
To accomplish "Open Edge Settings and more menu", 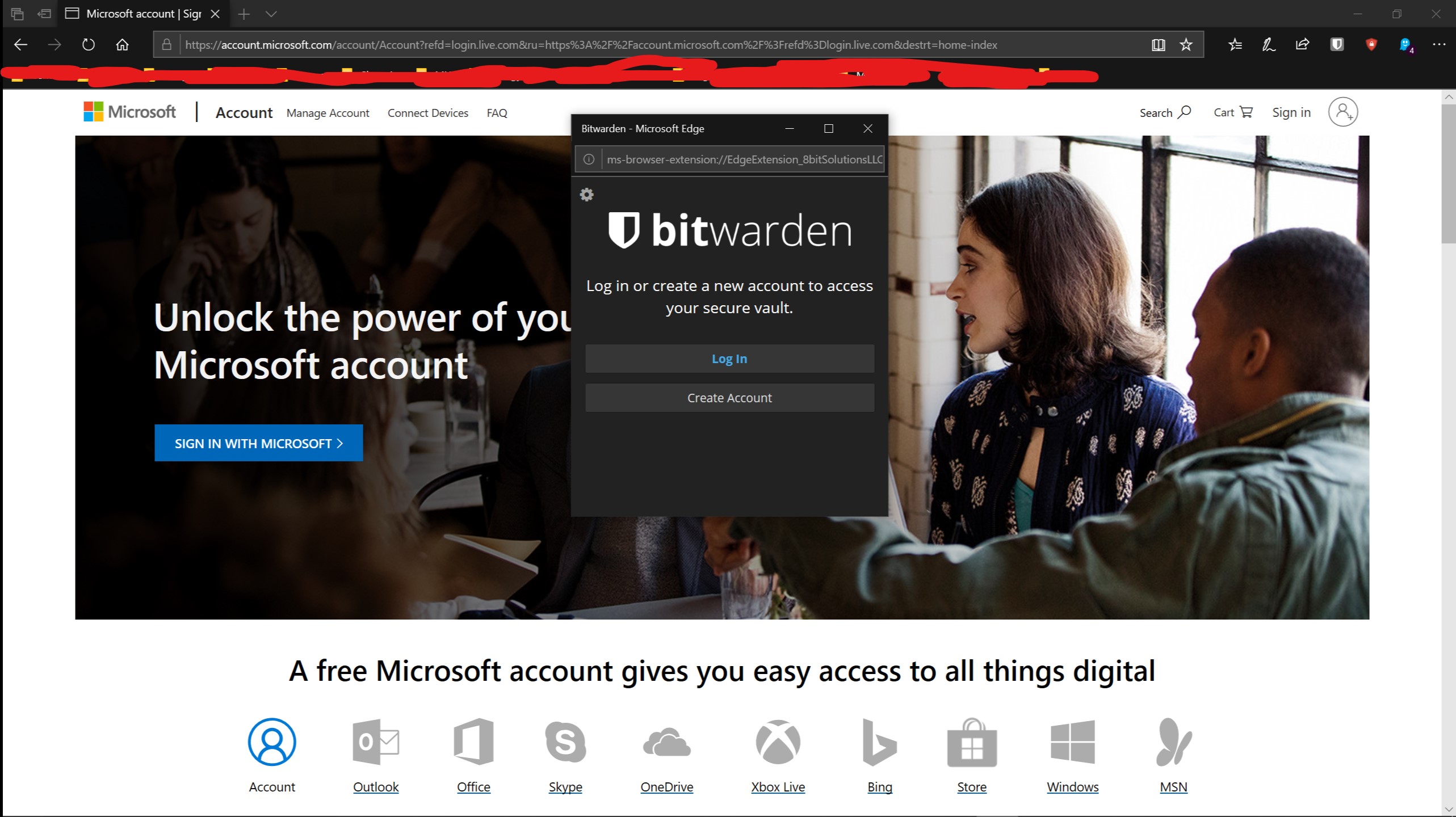I will (x=1439, y=44).
